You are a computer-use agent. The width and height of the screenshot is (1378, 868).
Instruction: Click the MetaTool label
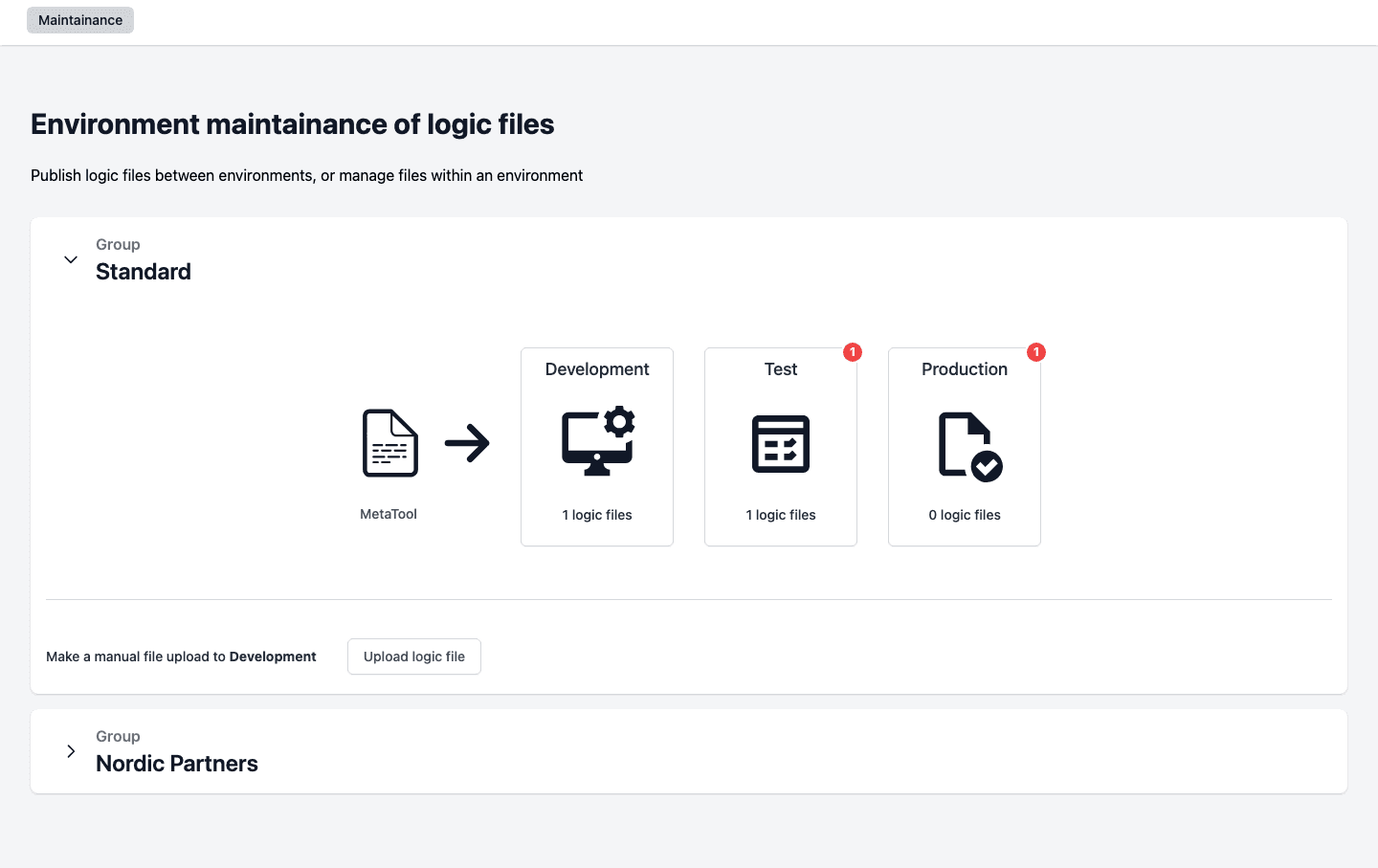click(x=389, y=514)
